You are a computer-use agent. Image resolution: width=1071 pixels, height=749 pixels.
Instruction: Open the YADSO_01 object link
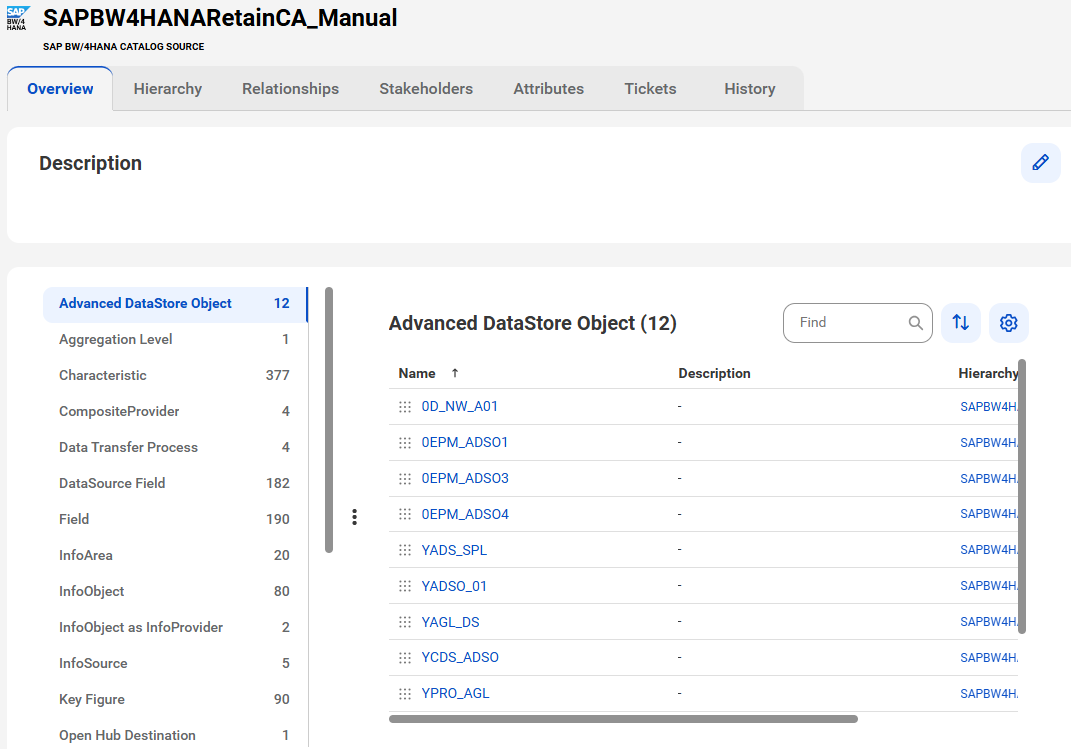pyautogui.click(x=454, y=586)
